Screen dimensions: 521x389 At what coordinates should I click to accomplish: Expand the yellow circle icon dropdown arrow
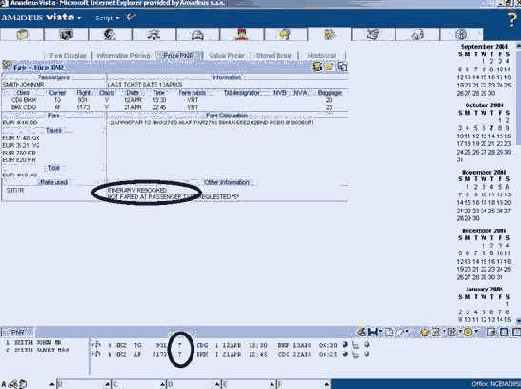[x=477, y=332]
